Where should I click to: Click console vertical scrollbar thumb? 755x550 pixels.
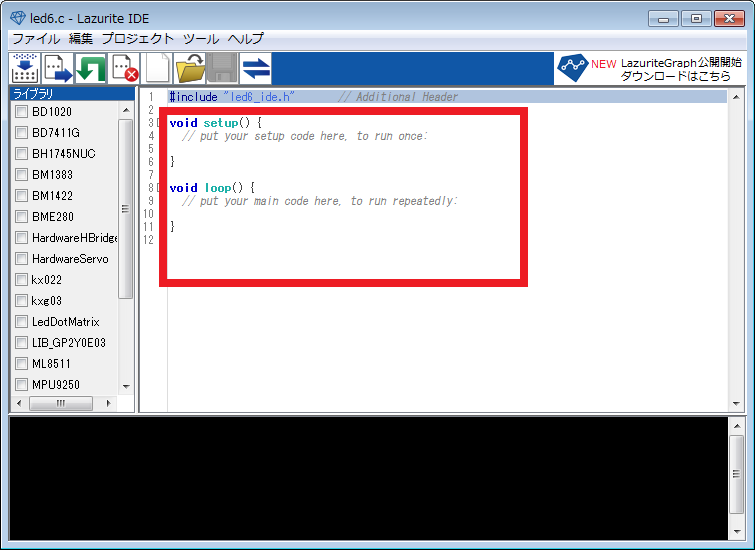coord(737,474)
